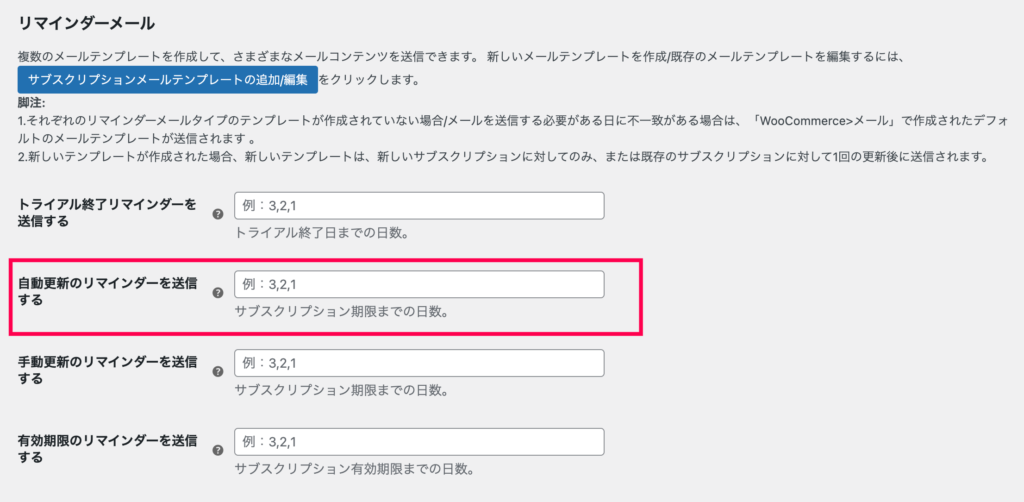Show help icon for 手動更新のリマインダー
The image size is (1024, 502).
(218, 371)
